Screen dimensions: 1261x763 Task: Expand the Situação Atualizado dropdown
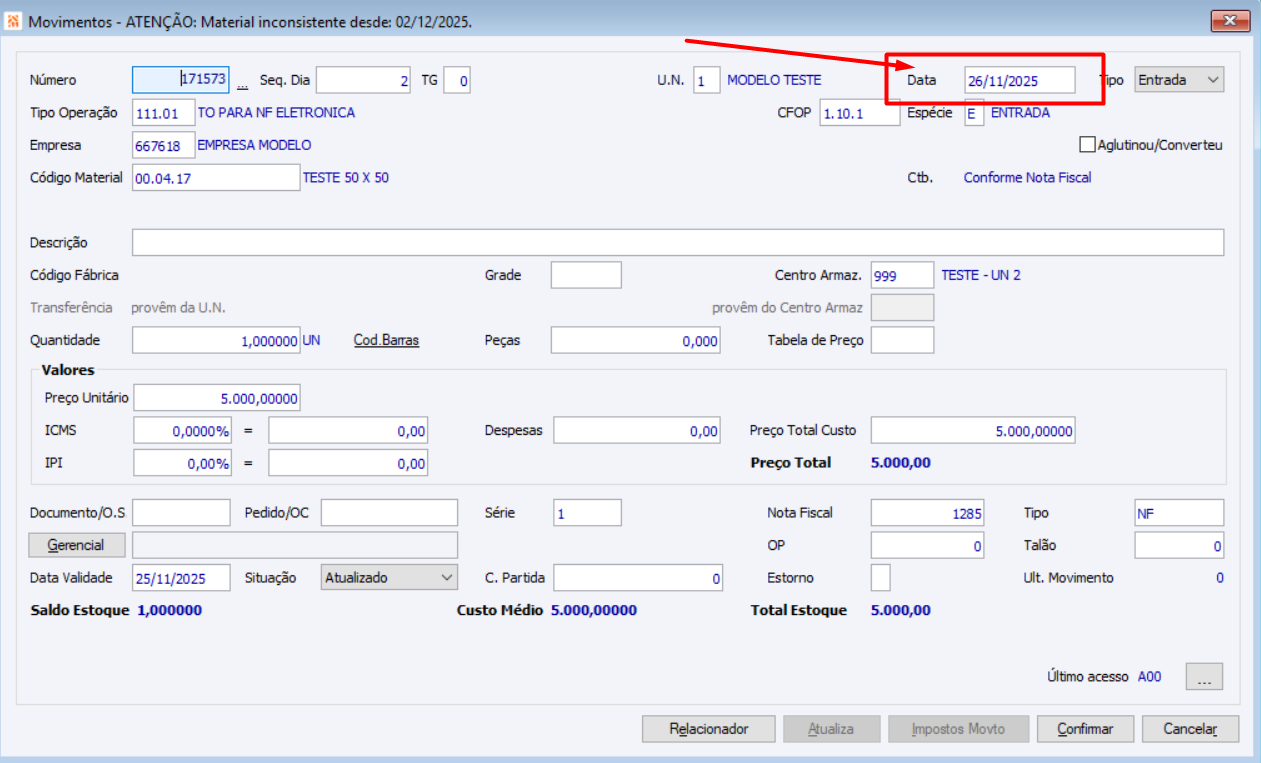click(390, 577)
